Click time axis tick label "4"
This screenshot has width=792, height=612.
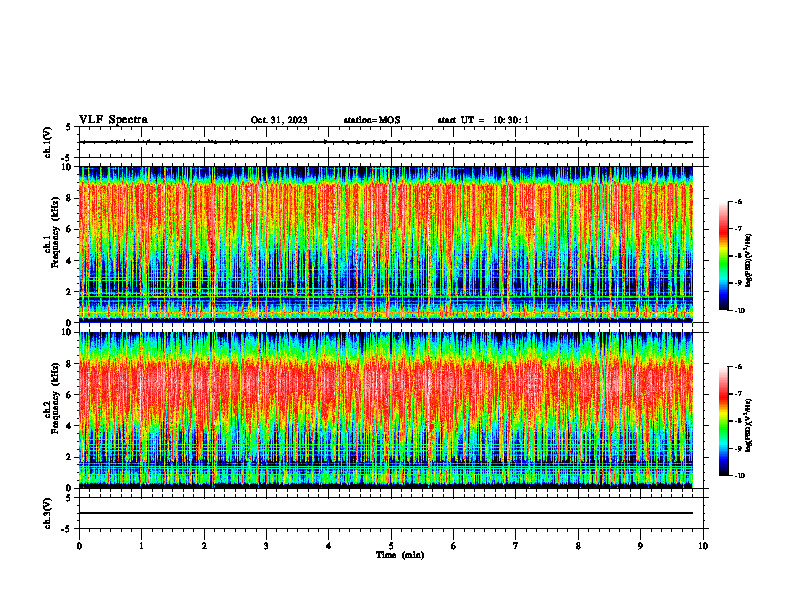pos(329,546)
